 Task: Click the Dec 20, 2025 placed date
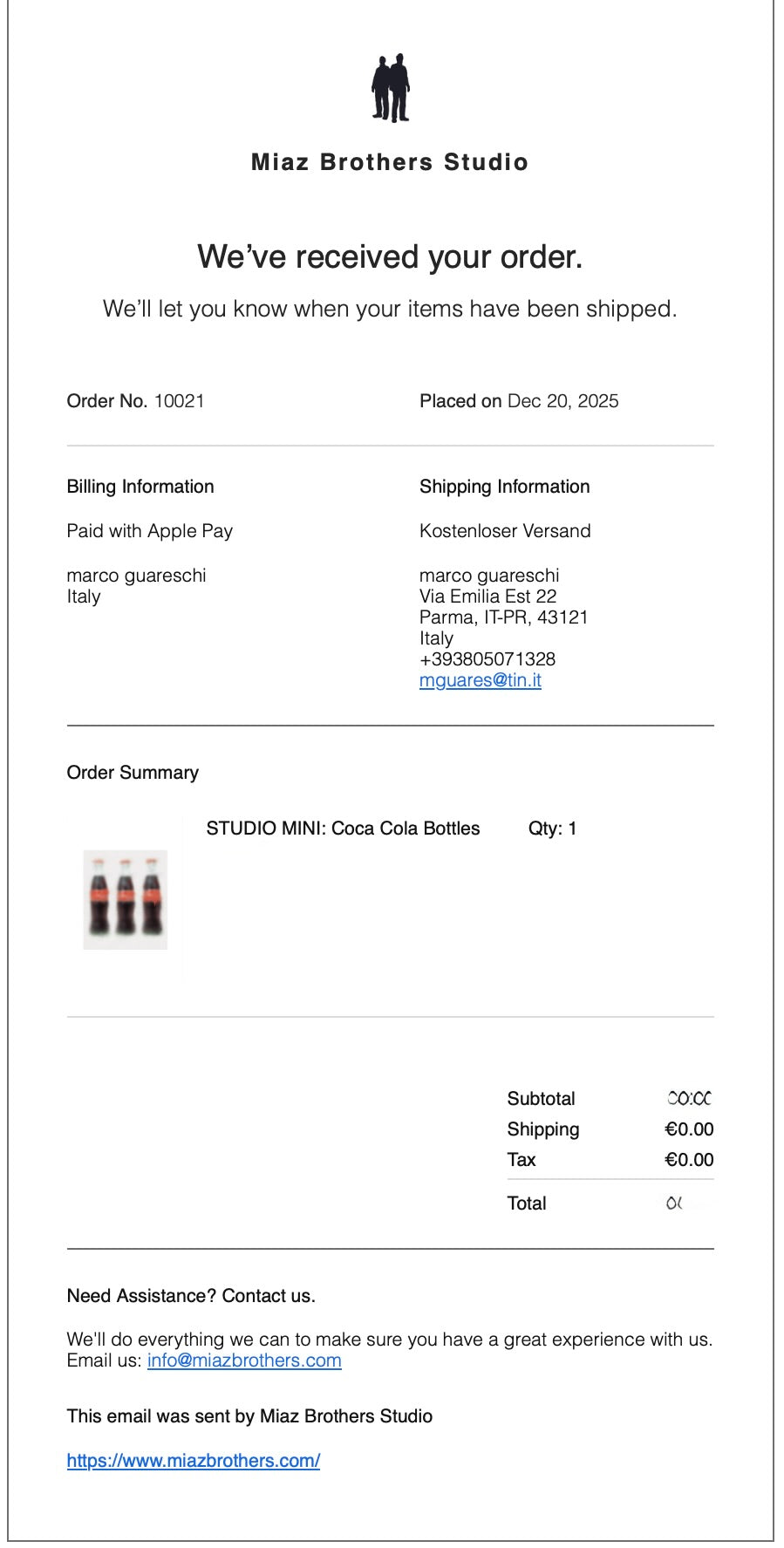tap(562, 401)
